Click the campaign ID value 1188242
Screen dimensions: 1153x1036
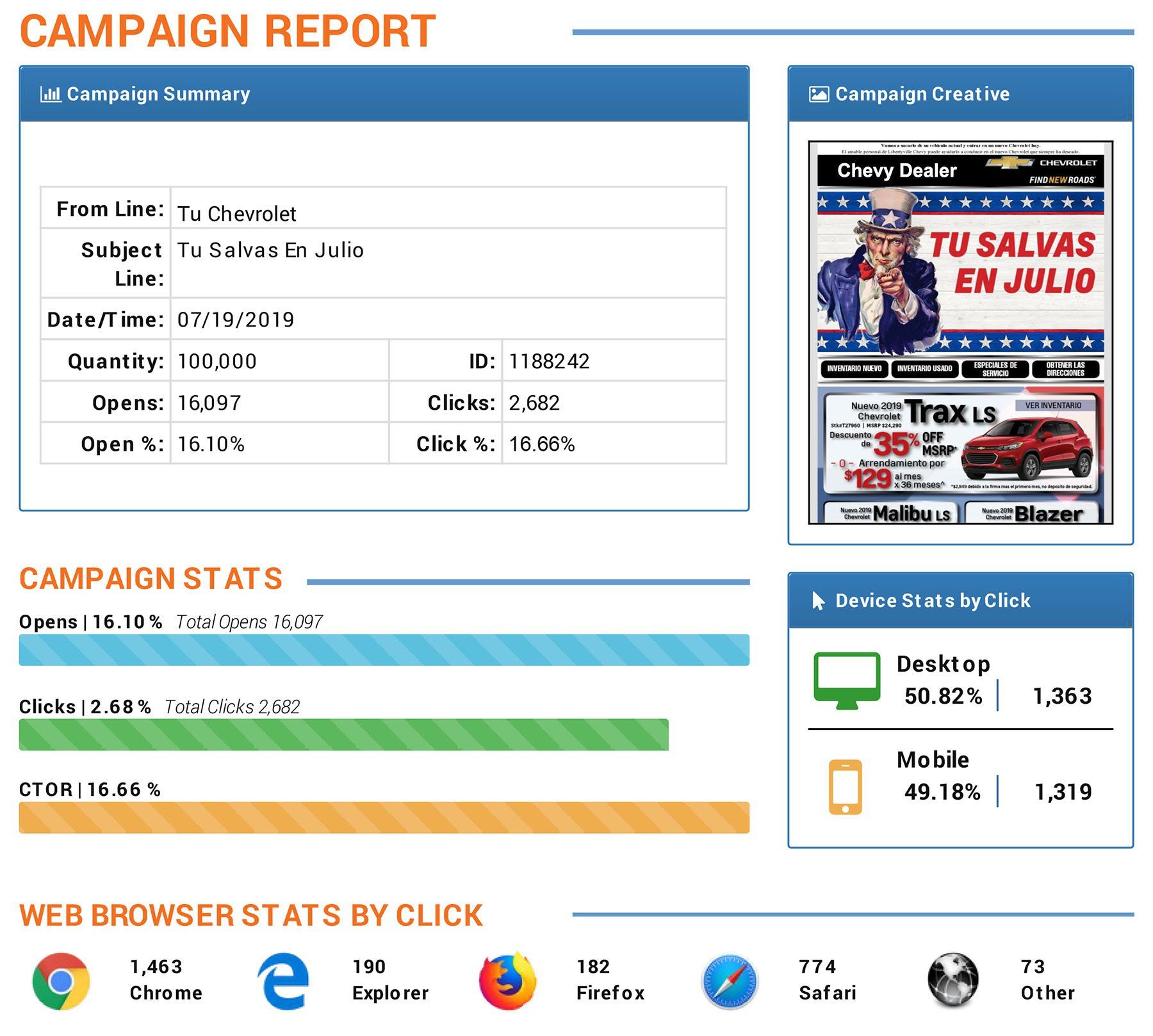pyautogui.click(x=549, y=361)
